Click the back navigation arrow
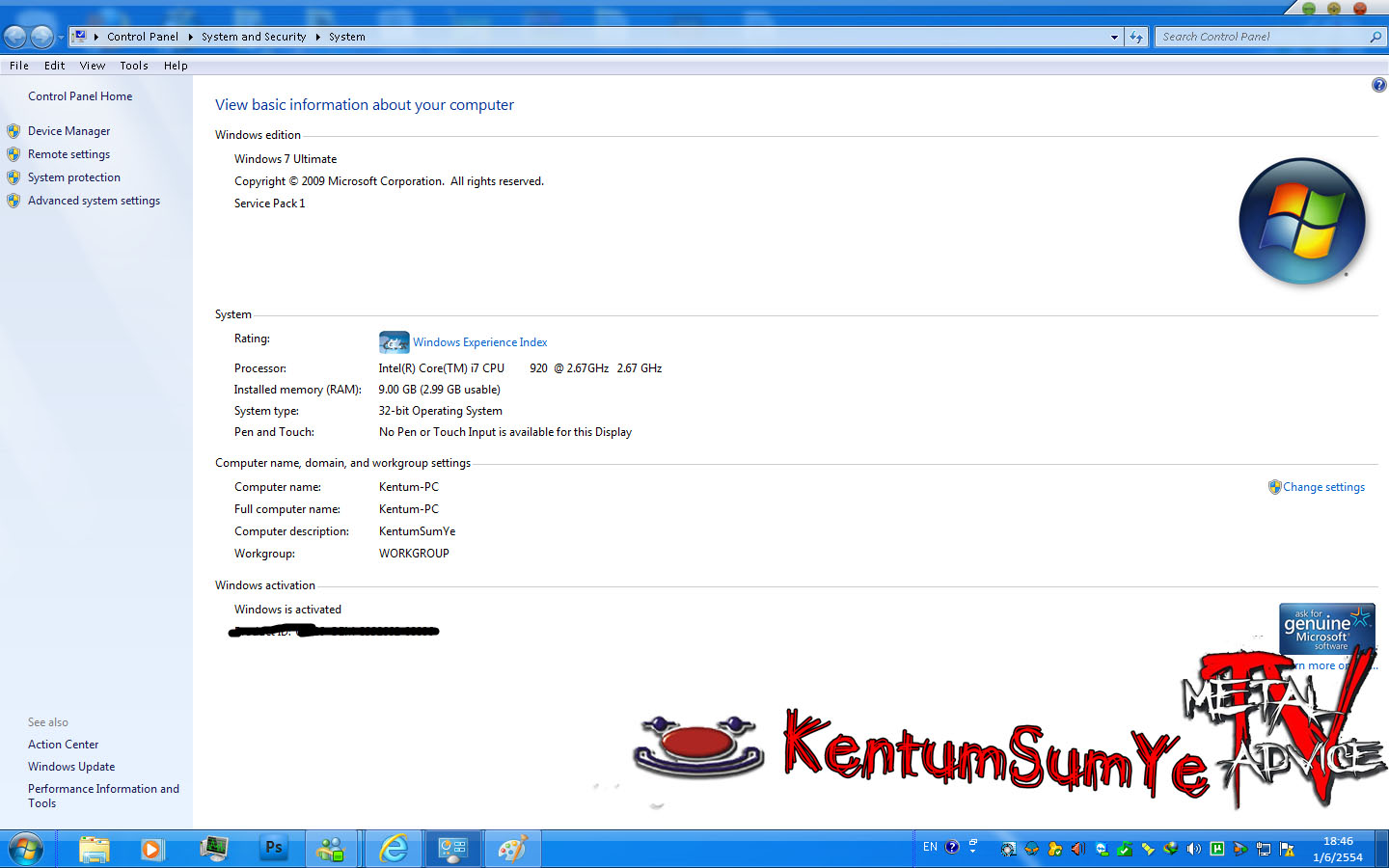The width and height of the screenshot is (1389, 868). [x=15, y=37]
